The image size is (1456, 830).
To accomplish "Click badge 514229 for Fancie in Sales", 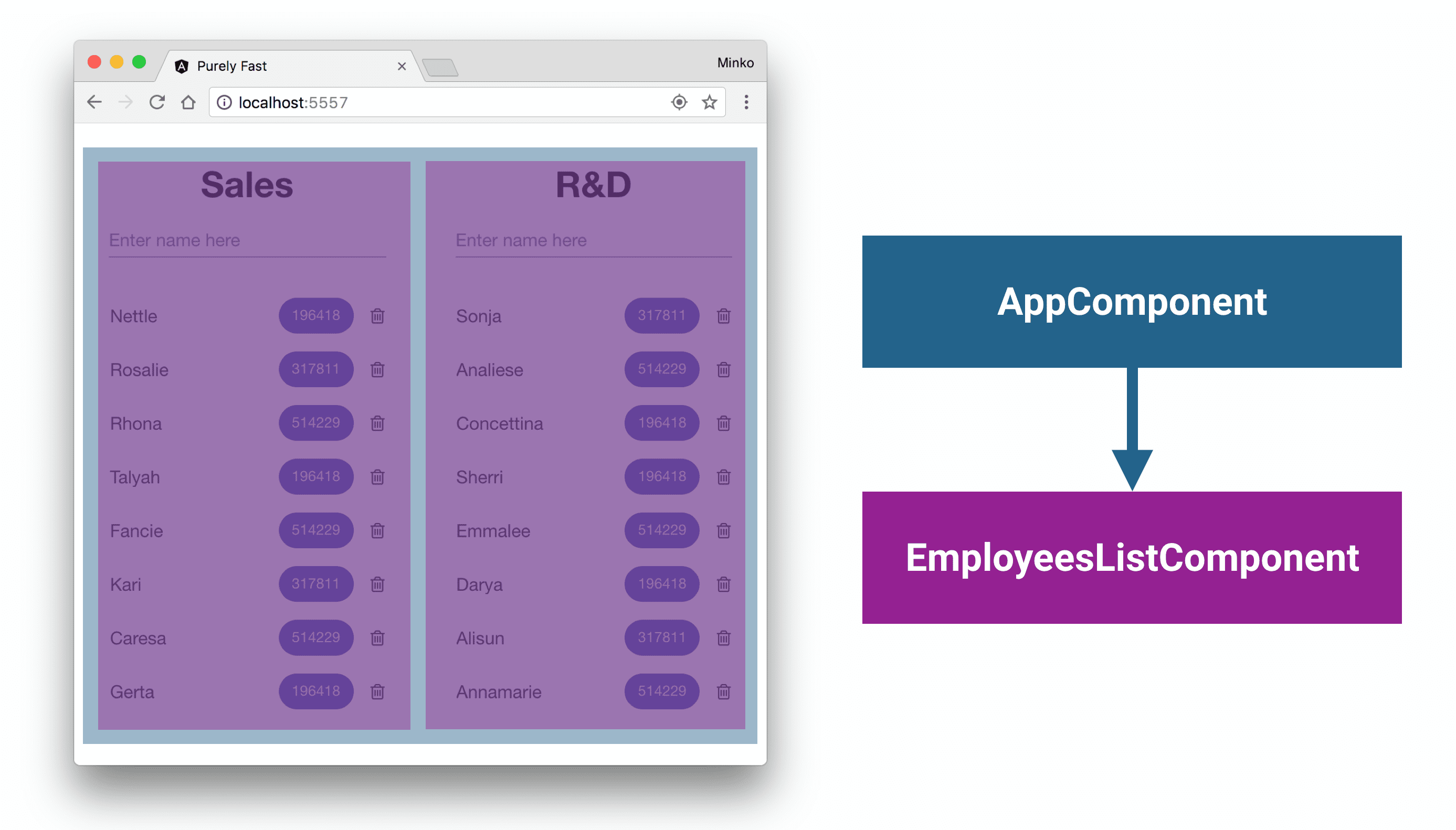I will (314, 531).
